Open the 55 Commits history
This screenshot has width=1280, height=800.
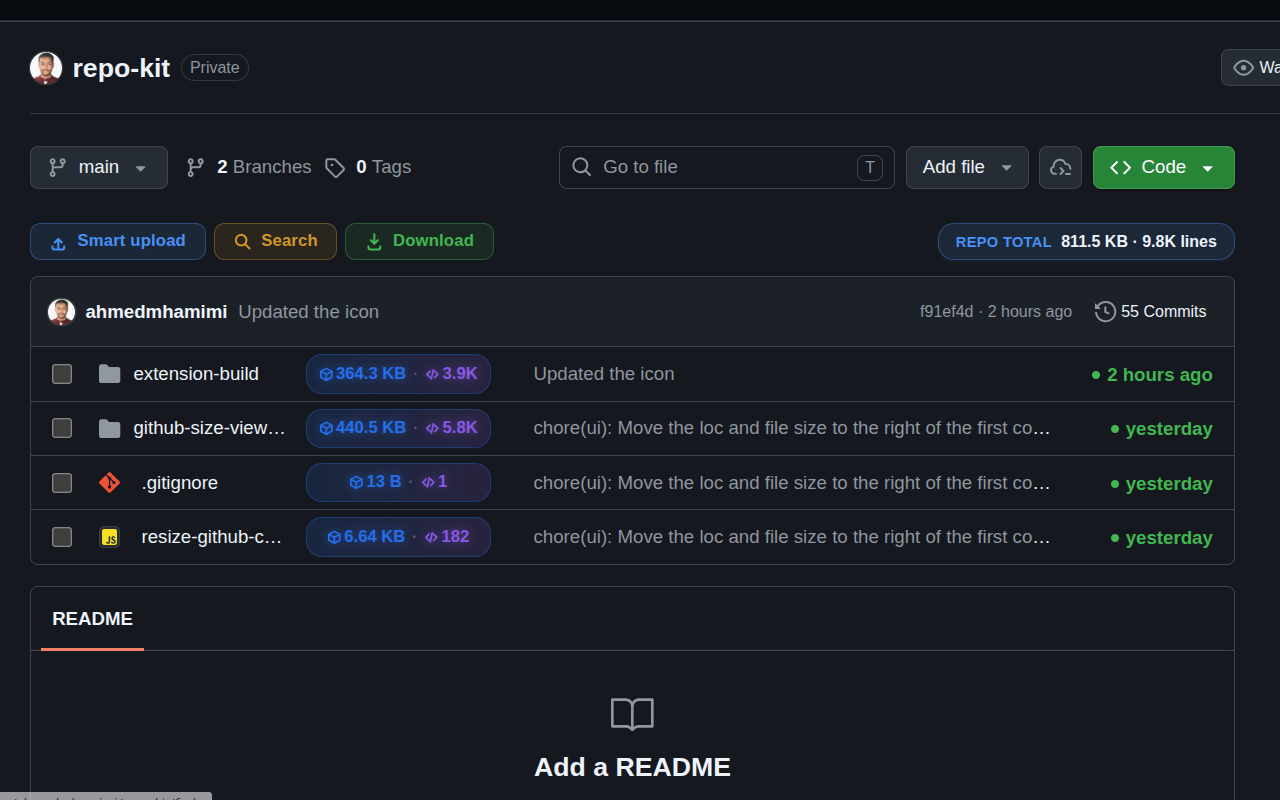pyautogui.click(x=1151, y=312)
